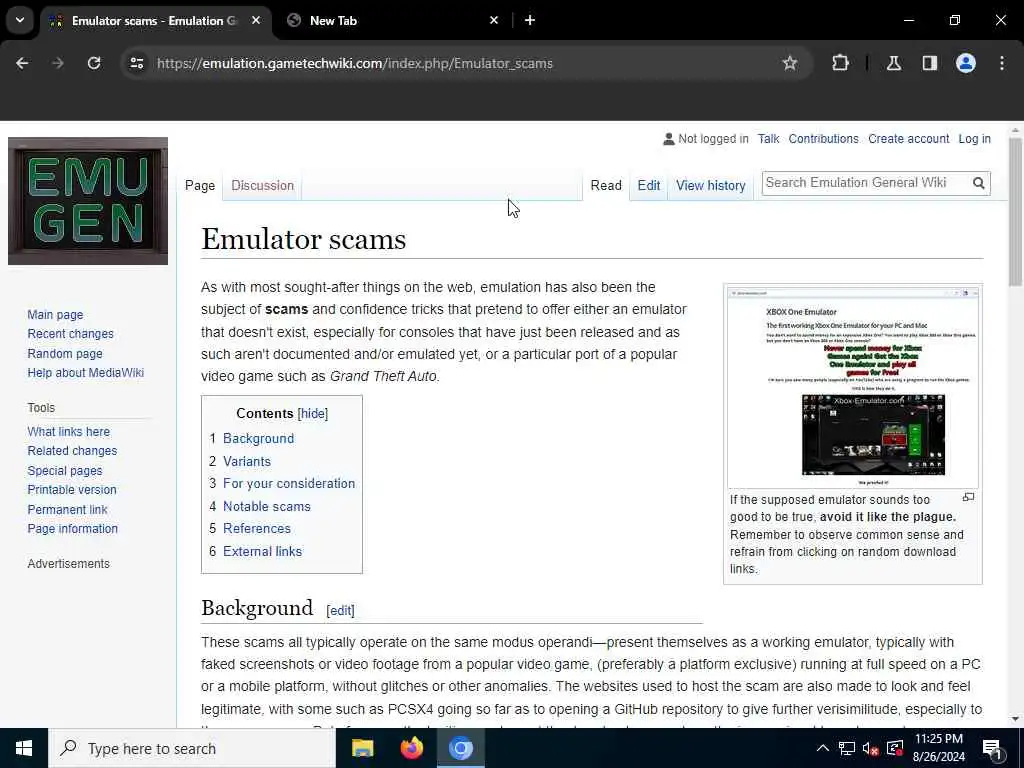Click the Log in link
The width and height of the screenshot is (1024, 768).
974,139
